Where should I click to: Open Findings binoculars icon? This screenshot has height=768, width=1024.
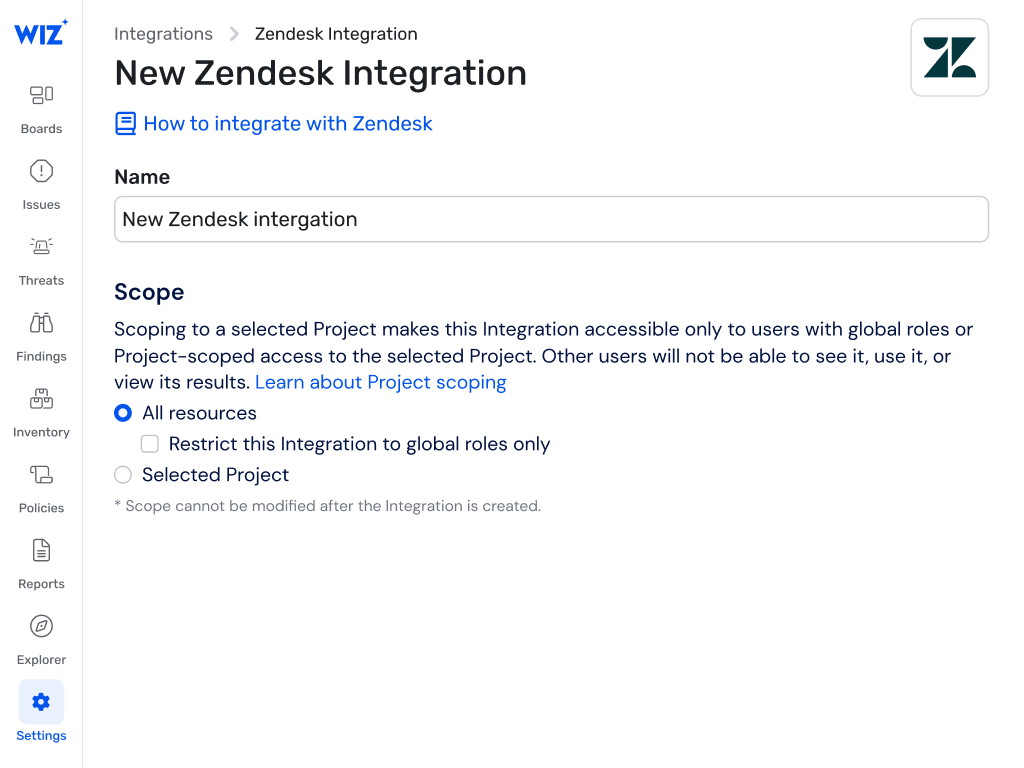[41, 323]
